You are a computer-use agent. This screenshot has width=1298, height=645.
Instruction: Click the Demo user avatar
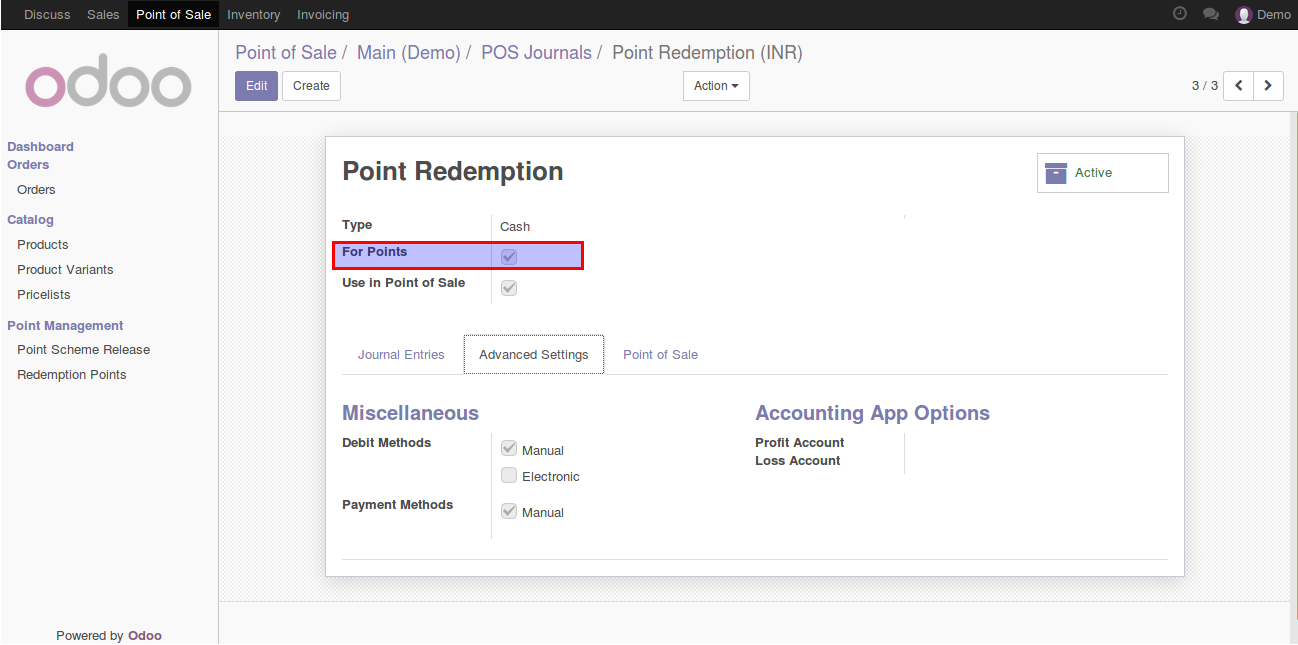[1243, 14]
